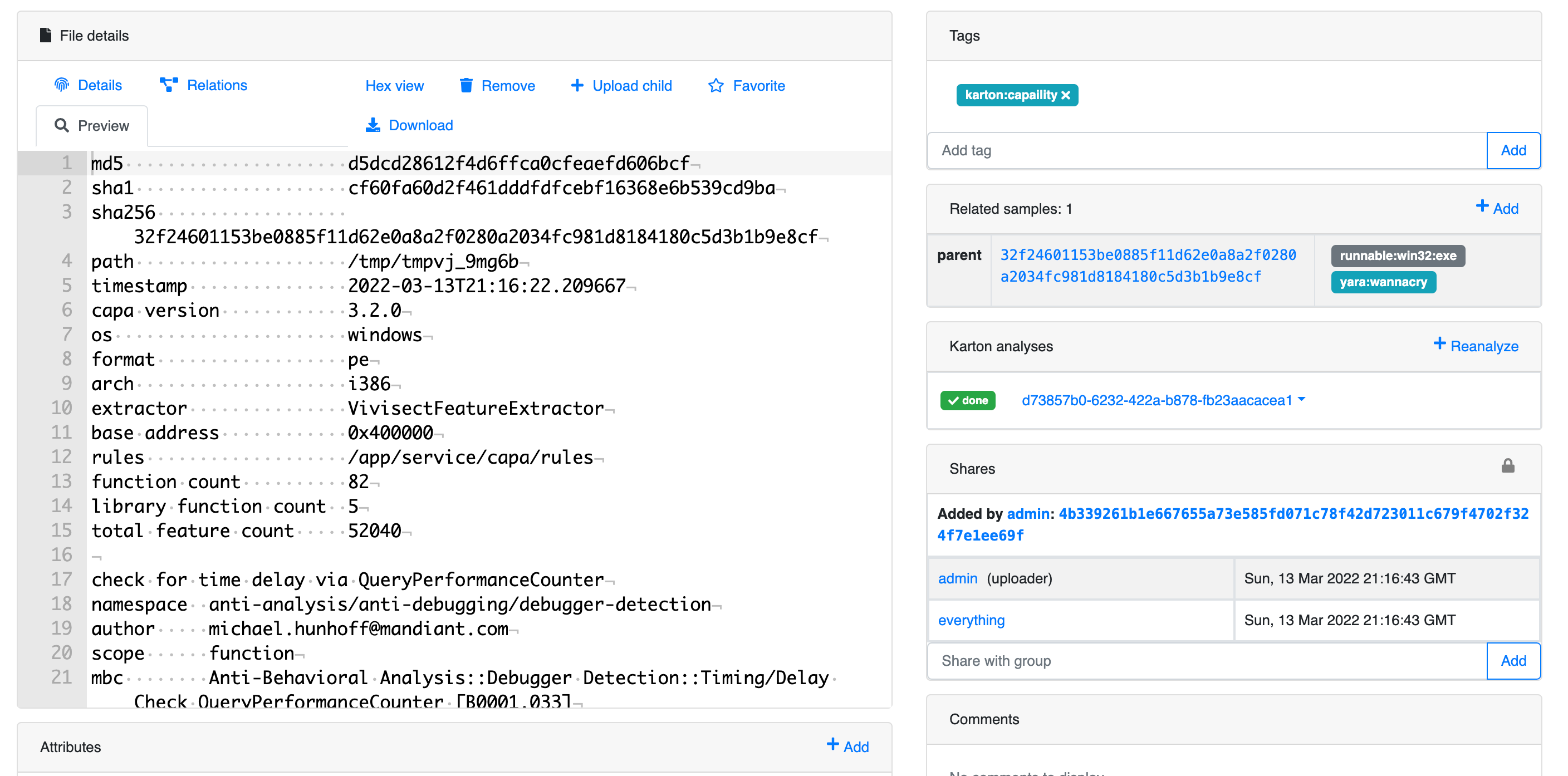Image resolution: width=1568 pixels, height=776 pixels.
Task: Click the plus icon for Reanalyze
Action: [x=1439, y=344]
